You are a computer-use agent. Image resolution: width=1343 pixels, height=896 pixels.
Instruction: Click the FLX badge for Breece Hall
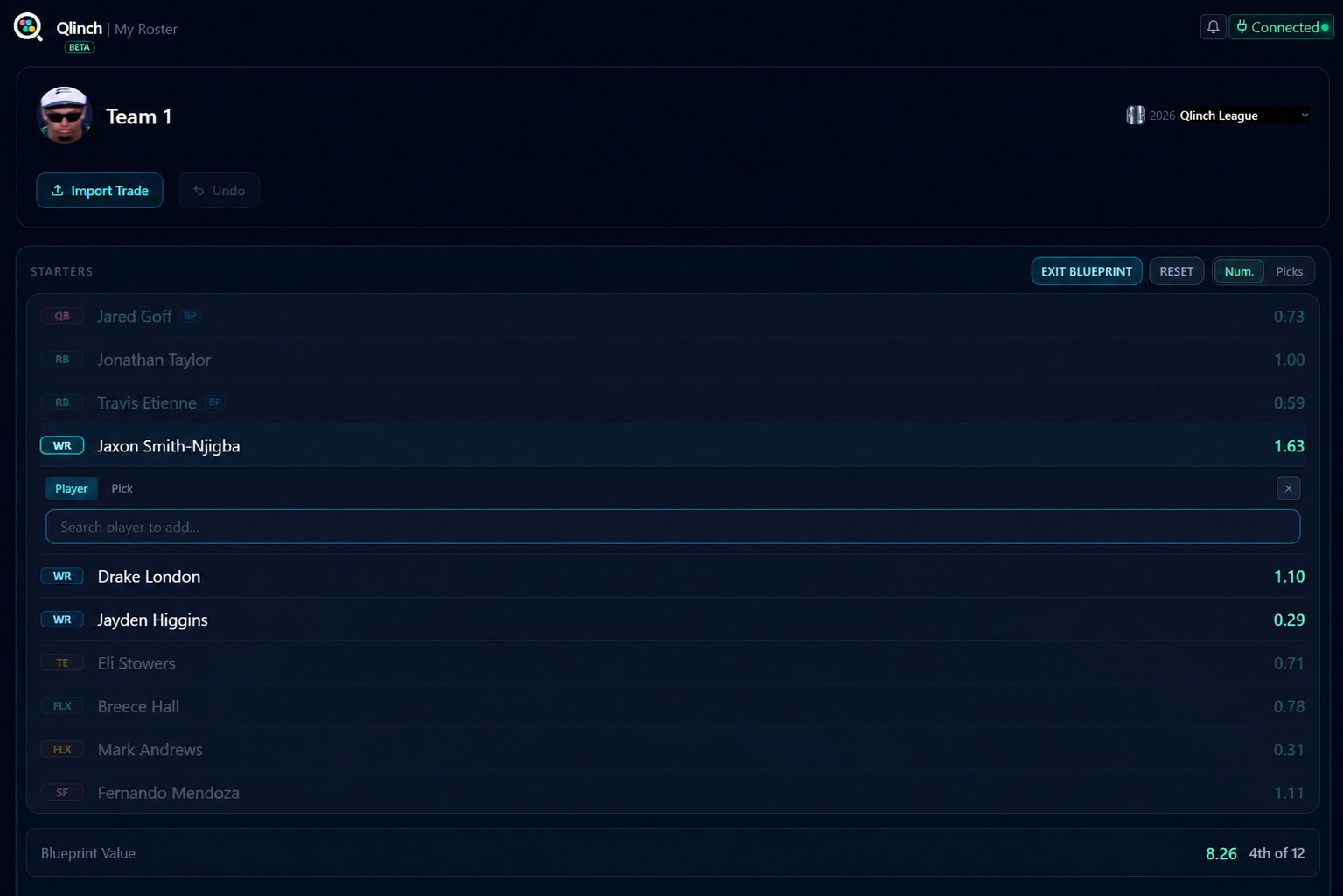[62, 705]
